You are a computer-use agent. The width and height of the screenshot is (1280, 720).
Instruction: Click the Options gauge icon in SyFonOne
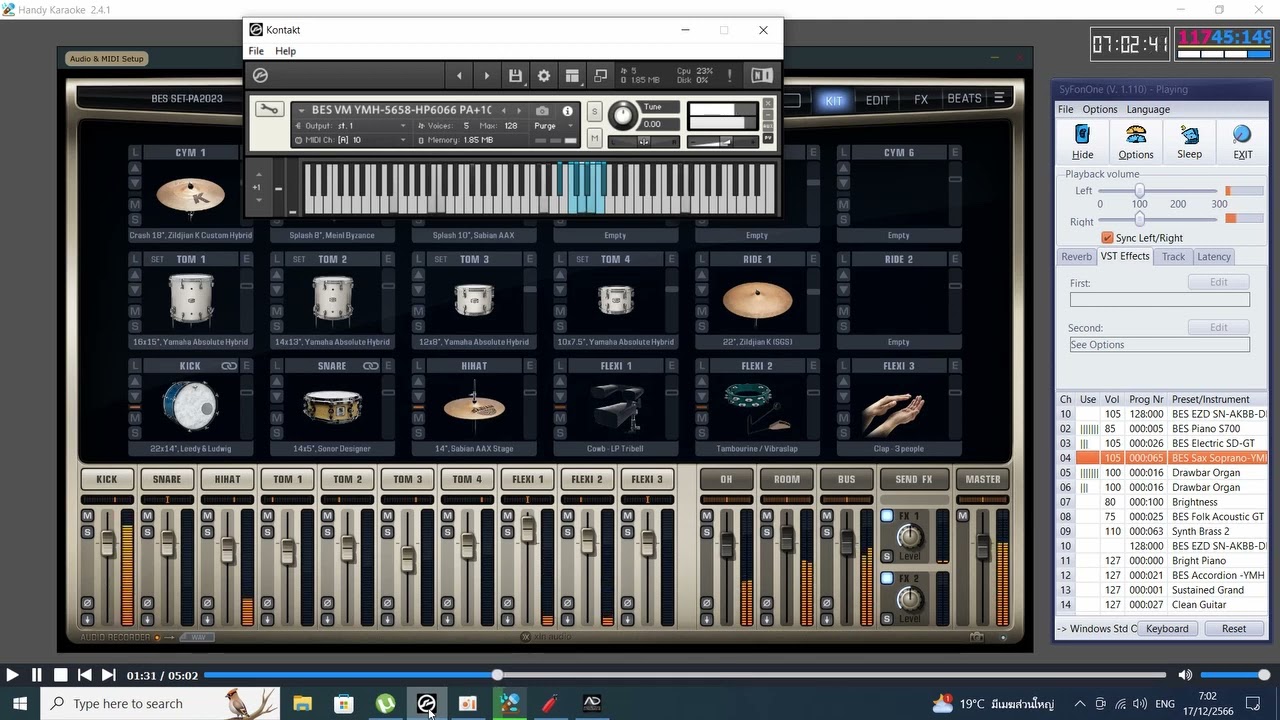1136,135
